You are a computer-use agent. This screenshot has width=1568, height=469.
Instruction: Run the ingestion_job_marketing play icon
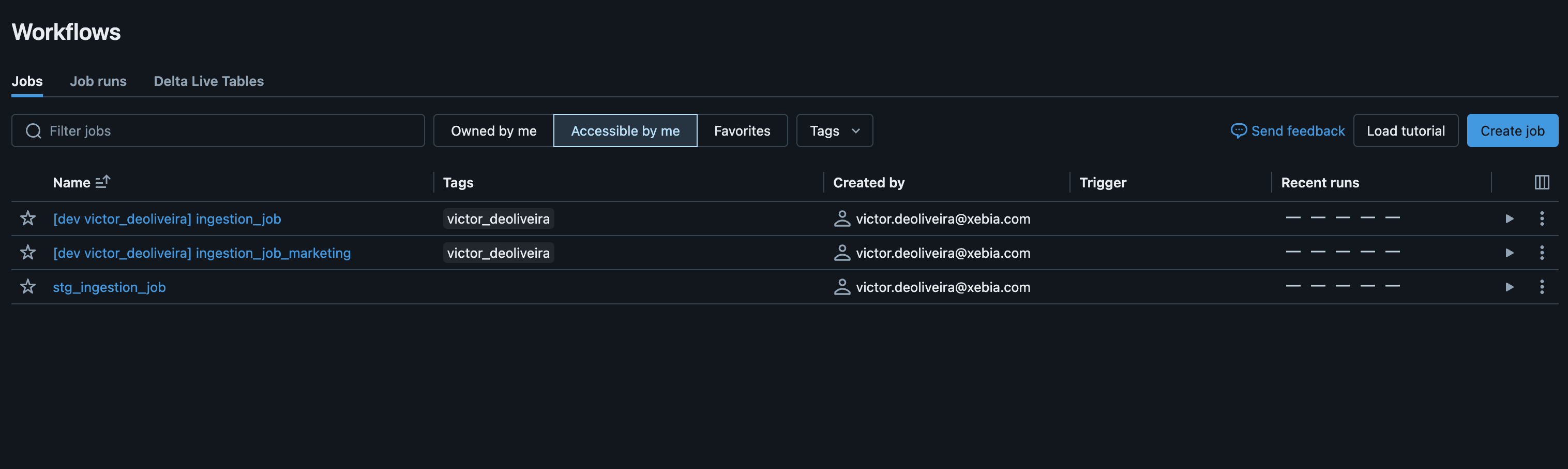[x=1509, y=253]
